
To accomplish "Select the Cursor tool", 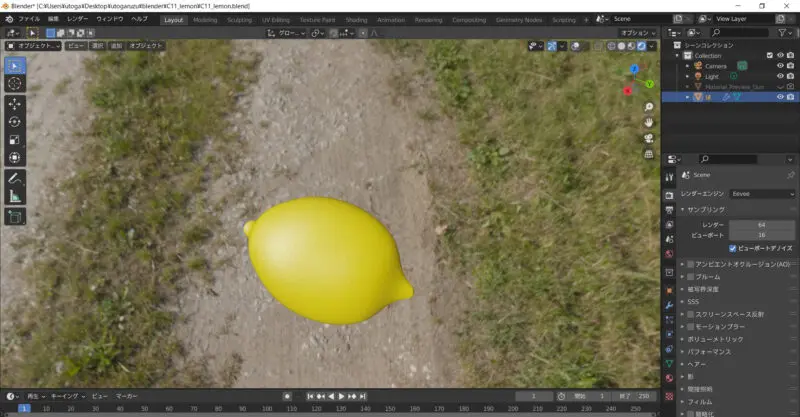I will (15, 84).
